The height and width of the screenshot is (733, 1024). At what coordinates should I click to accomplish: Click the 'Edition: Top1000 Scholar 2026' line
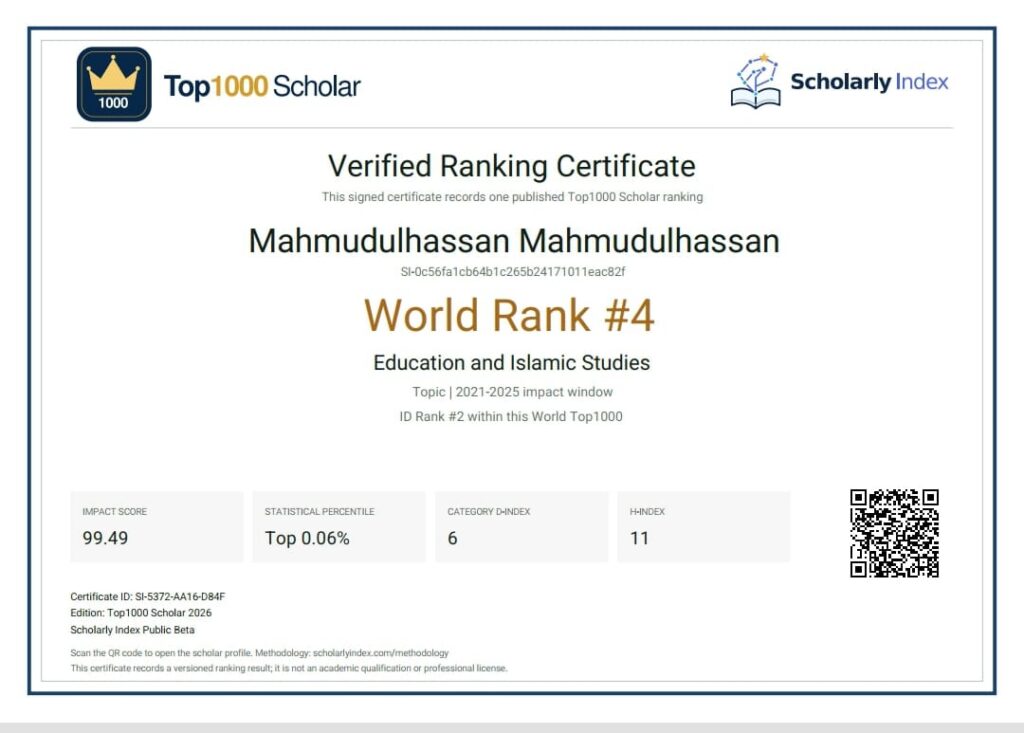141,613
